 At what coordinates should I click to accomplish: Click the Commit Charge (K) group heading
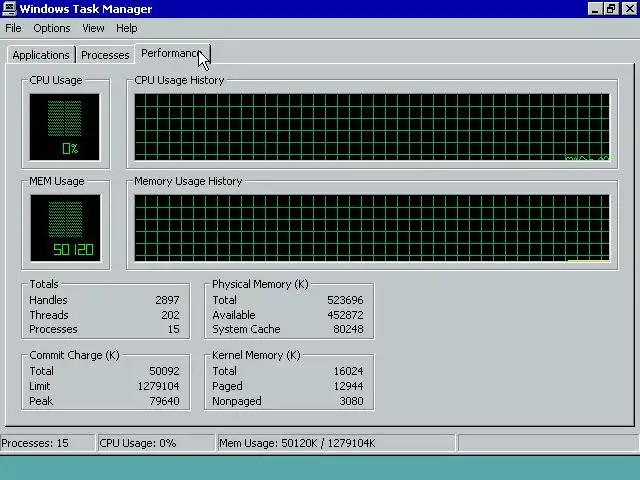(x=74, y=355)
